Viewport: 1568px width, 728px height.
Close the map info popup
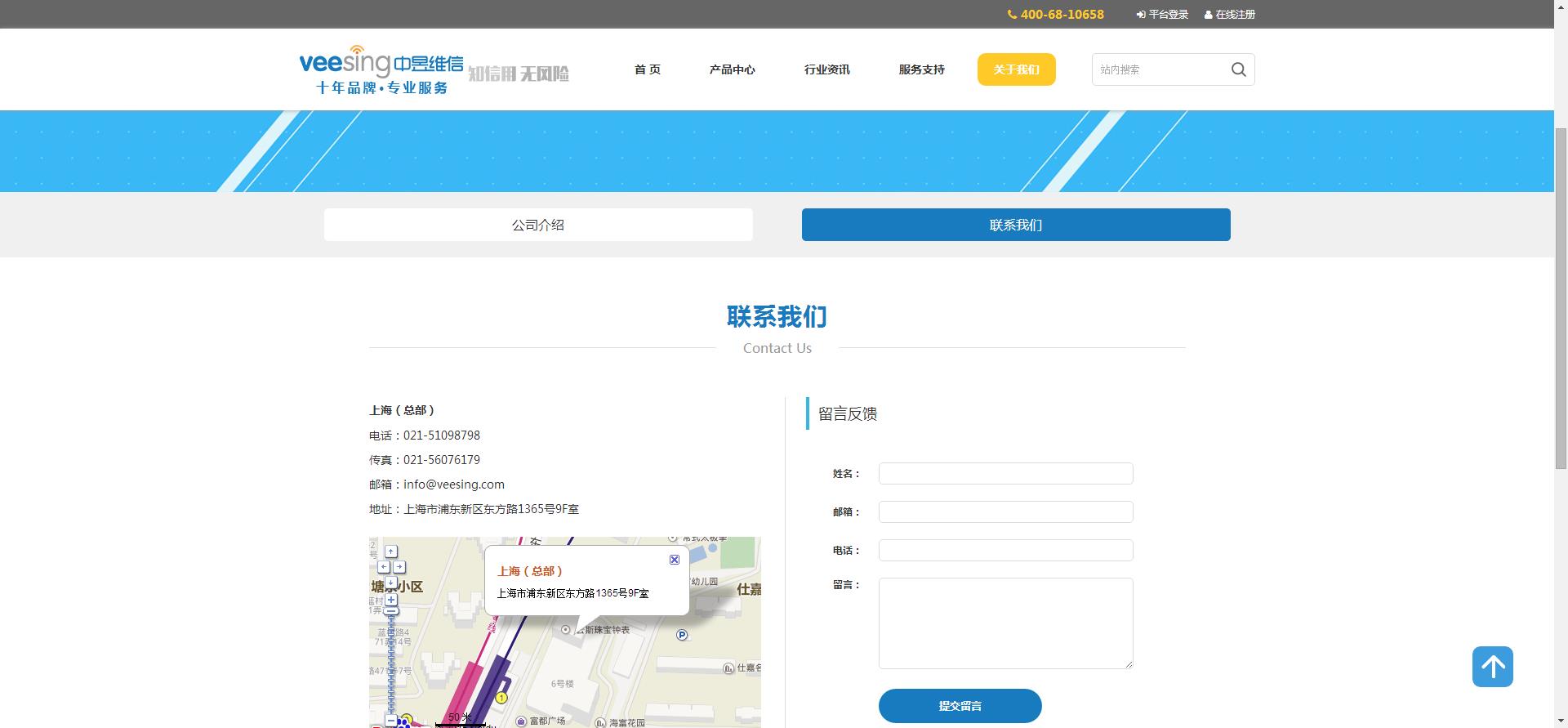point(675,560)
